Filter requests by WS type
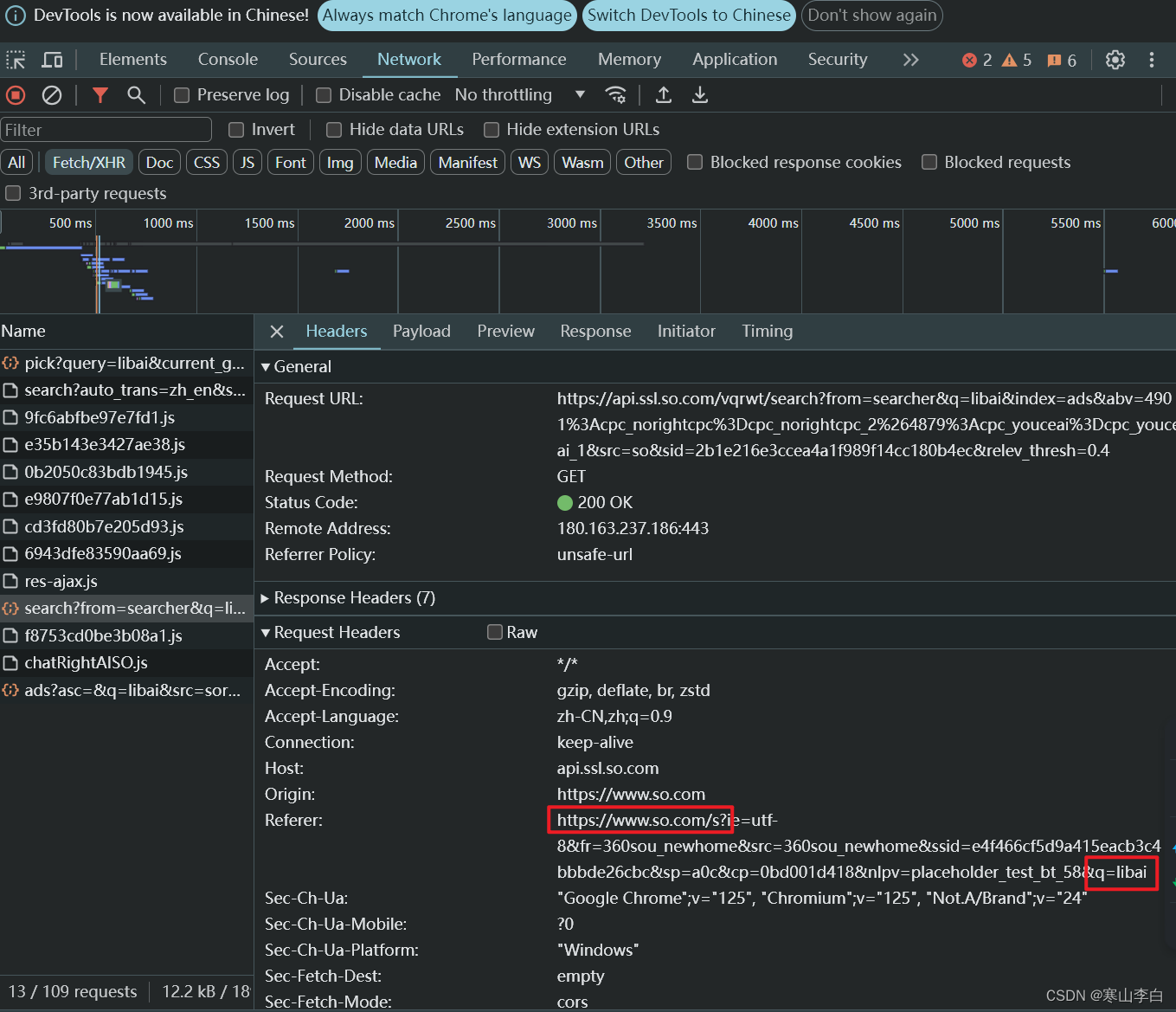This screenshot has width=1176, height=1012. pyautogui.click(x=530, y=163)
